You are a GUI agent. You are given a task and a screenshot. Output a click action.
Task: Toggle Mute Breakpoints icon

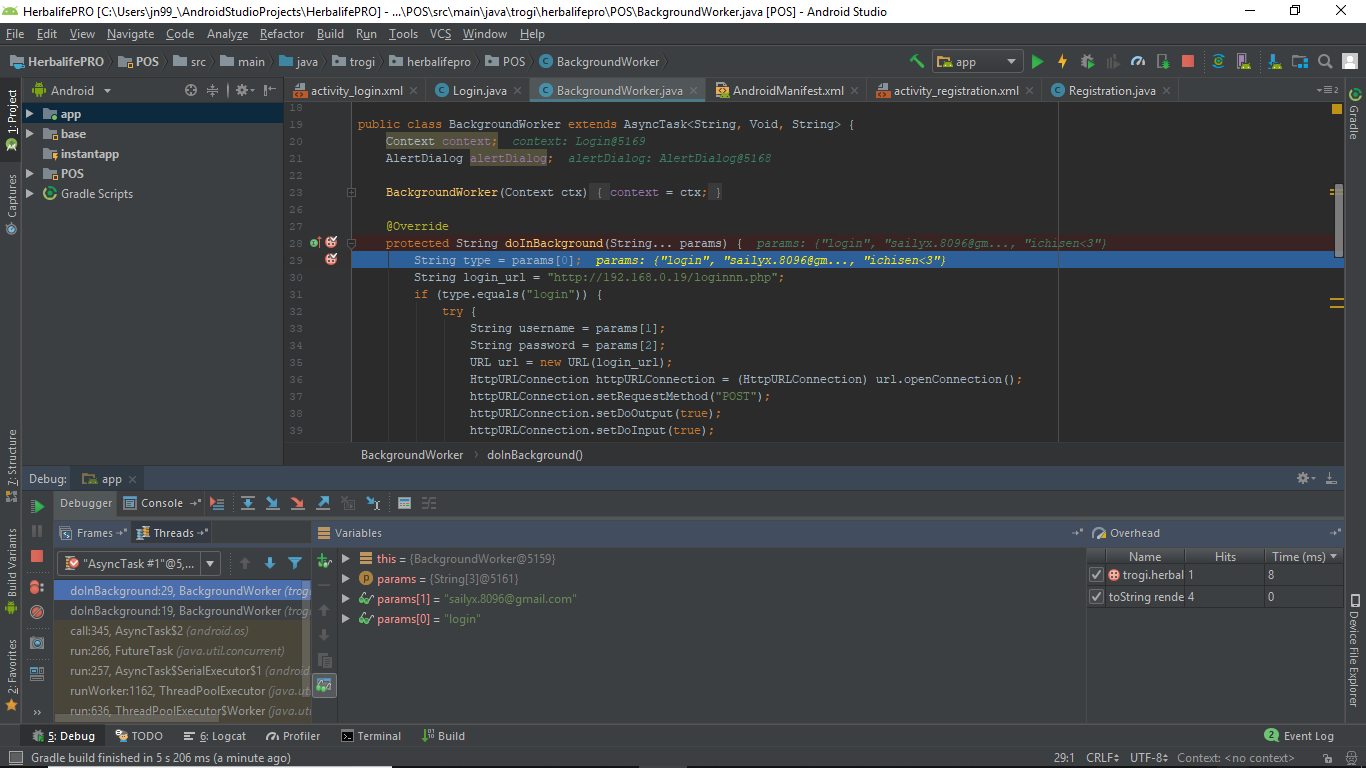coord(37,611)
